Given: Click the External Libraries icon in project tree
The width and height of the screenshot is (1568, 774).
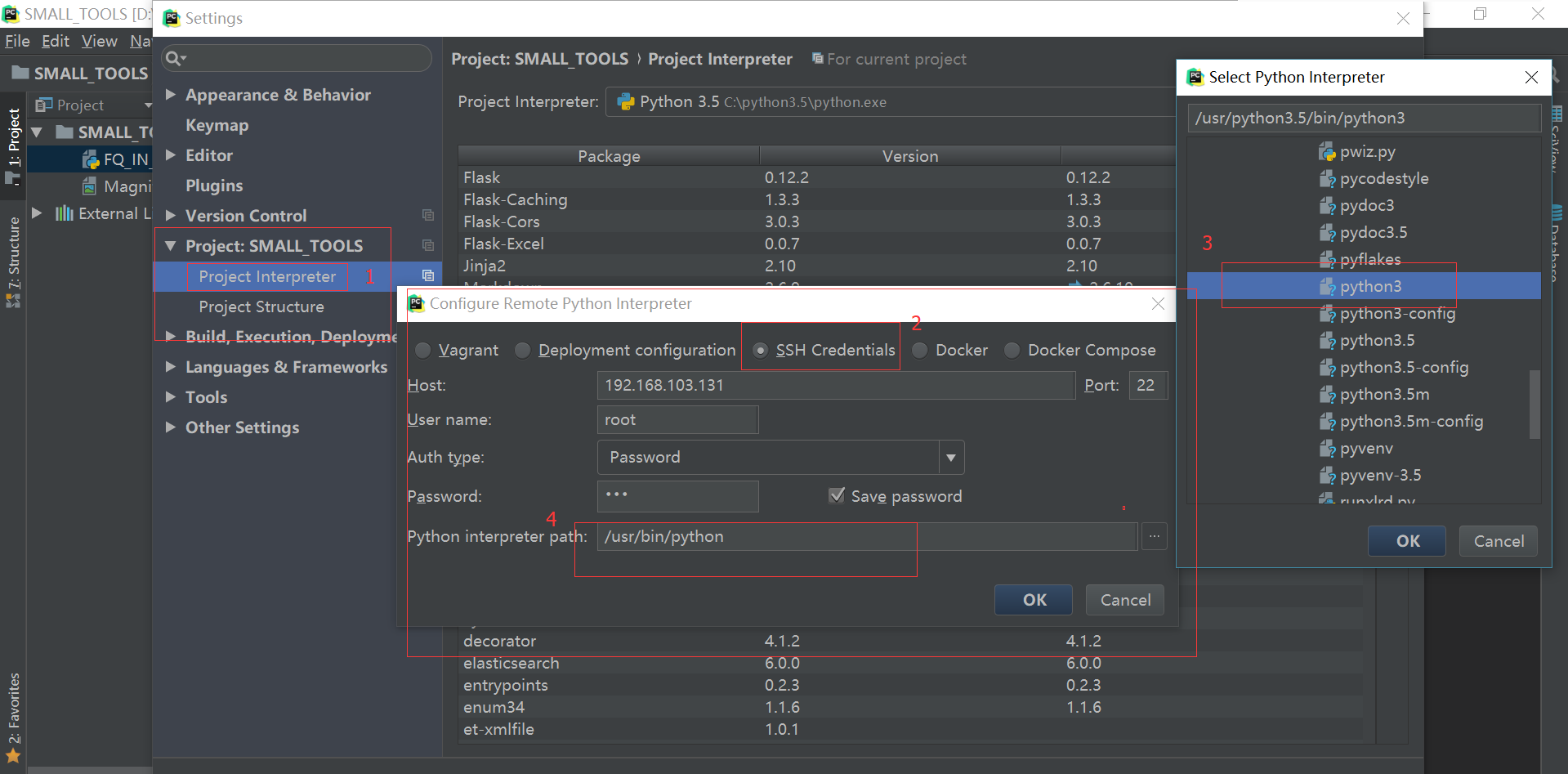Looking at the screenshot, I should pyautogui.click(x=64, y=213).
